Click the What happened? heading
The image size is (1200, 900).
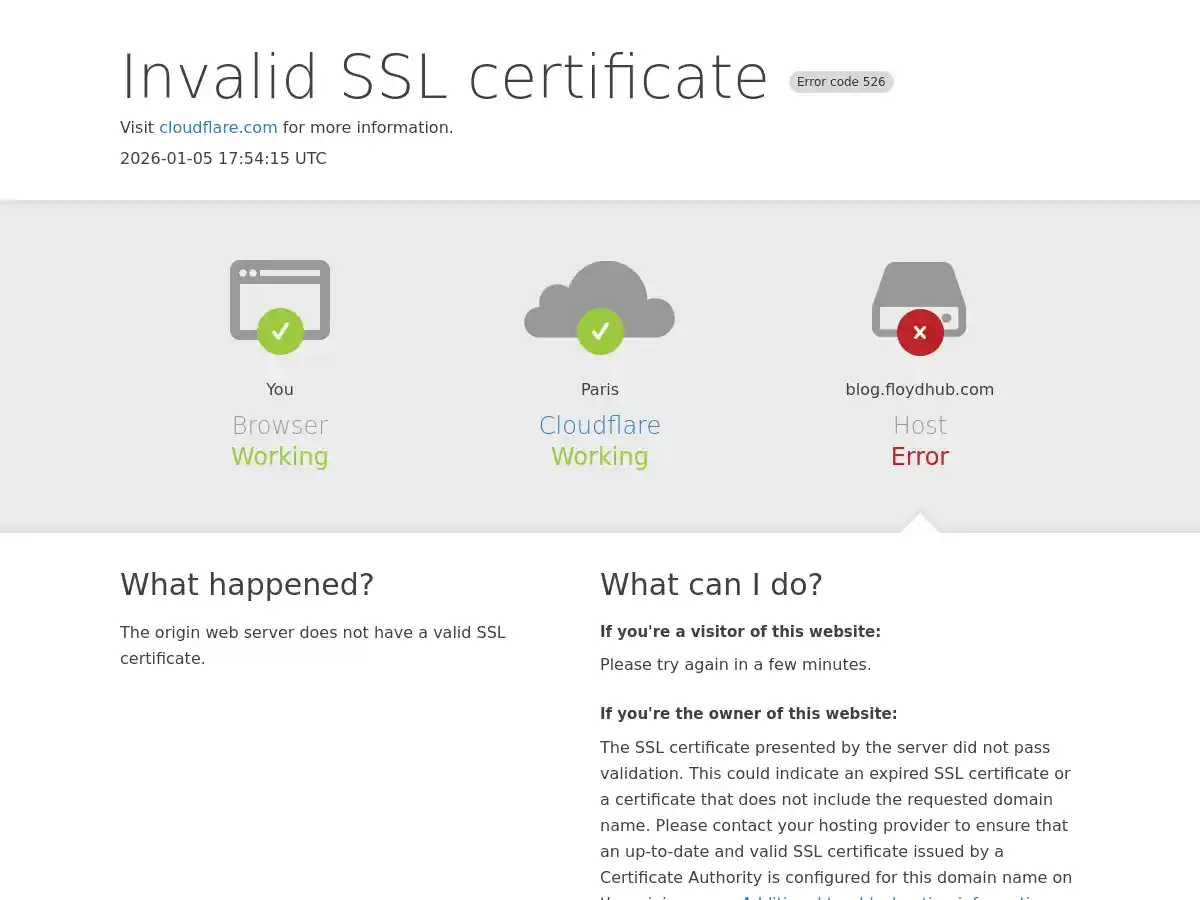tap(247, 584)
